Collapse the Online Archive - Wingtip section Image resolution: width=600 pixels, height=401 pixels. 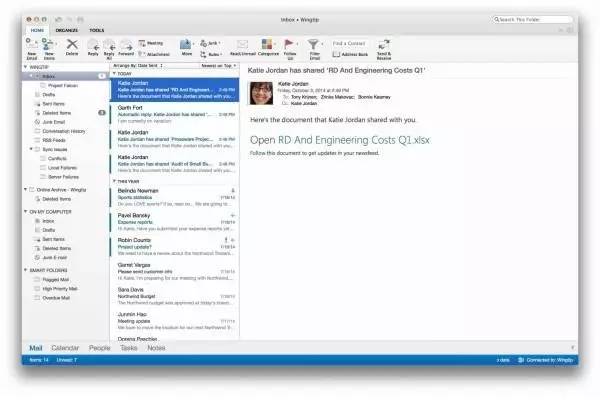[26, 189]
